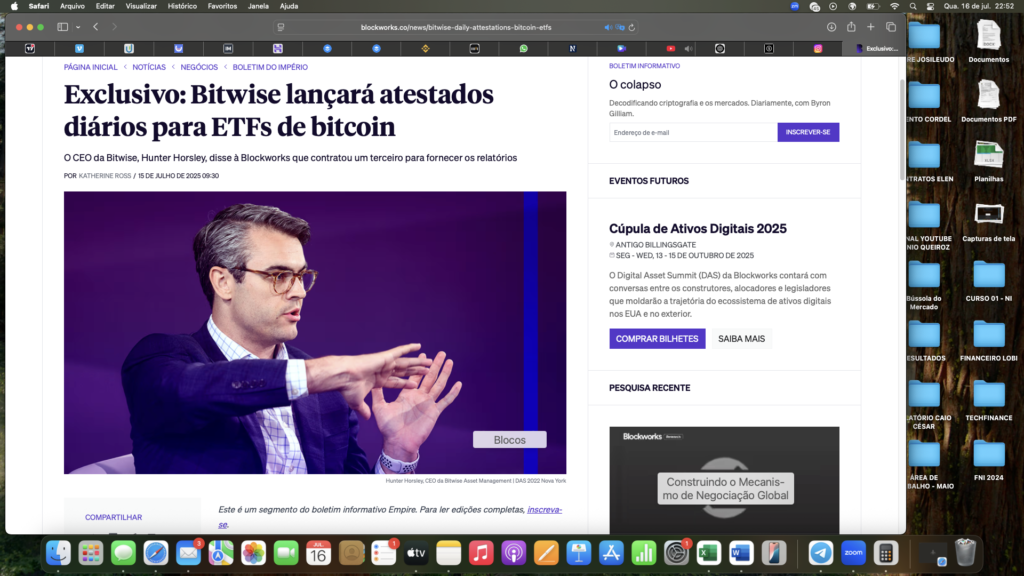Screen dimensions: 1024x576
Task: Switch to the WhatsApp tab
Action: [x=523, y=48]
